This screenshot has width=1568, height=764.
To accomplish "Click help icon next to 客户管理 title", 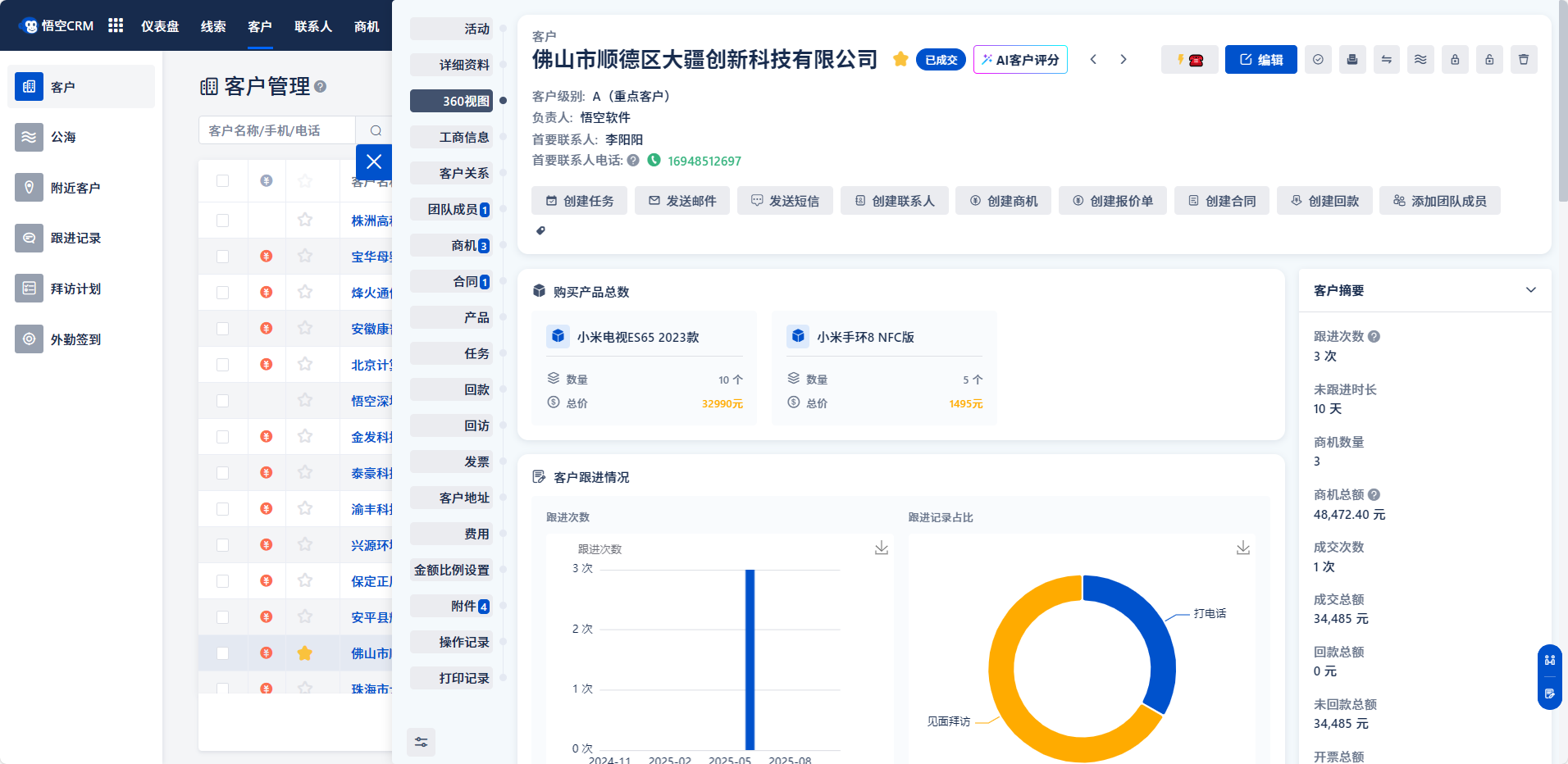I will [321, 86].
